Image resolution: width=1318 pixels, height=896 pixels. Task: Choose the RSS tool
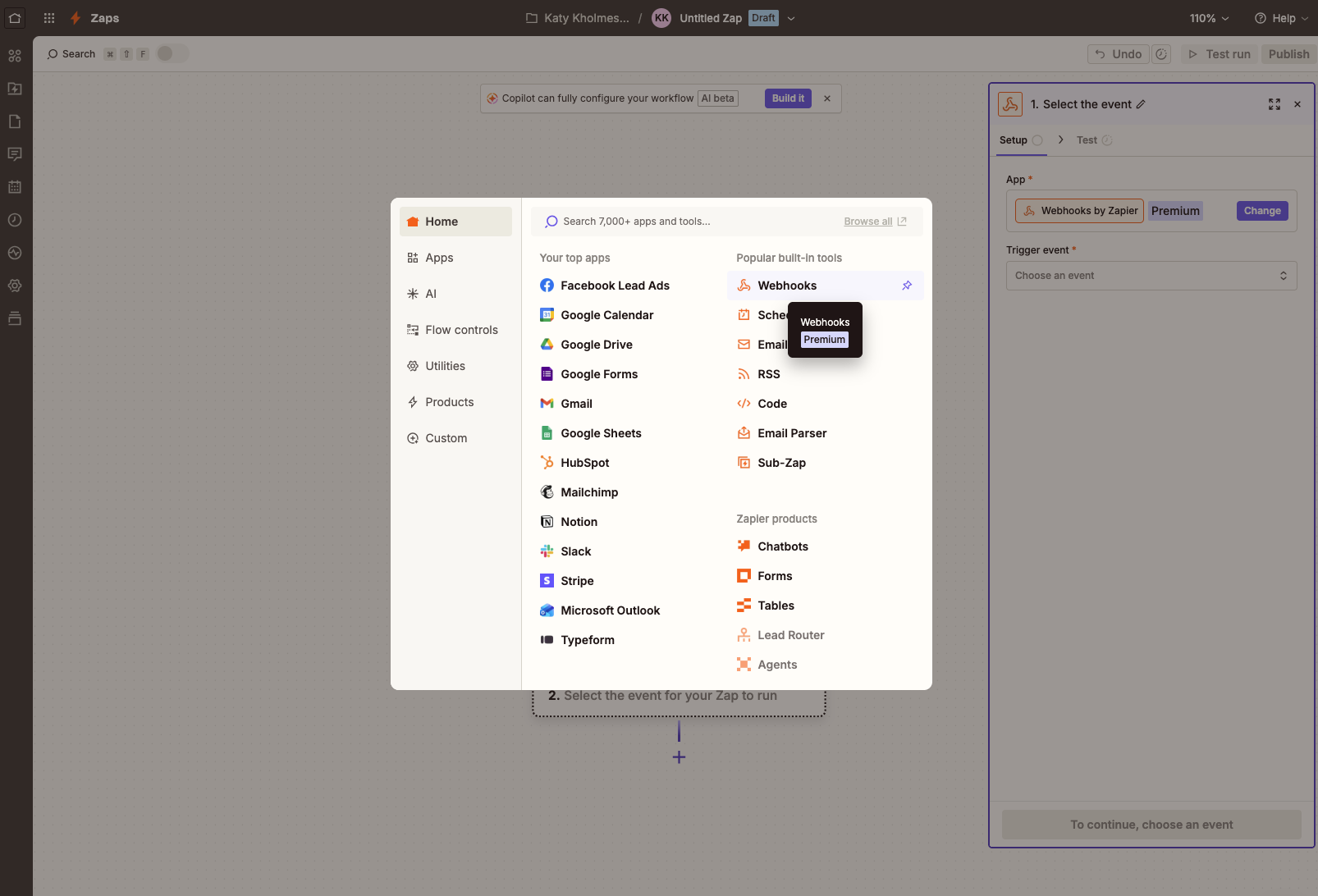coord(825,374)
